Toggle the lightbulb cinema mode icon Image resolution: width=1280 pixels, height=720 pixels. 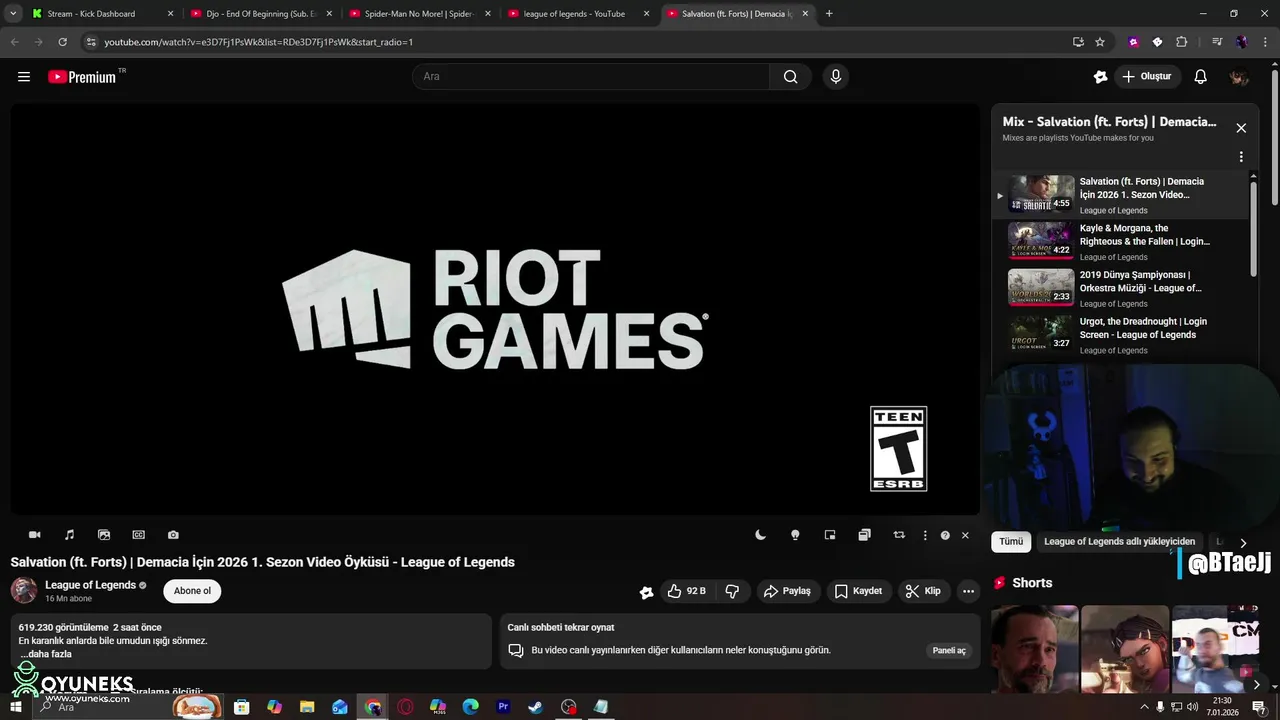pyautogui.click(x=795, y=535)
